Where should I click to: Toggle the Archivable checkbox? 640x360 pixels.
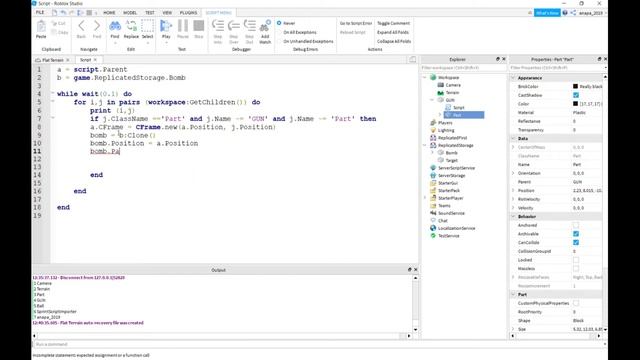click(576, 234)
